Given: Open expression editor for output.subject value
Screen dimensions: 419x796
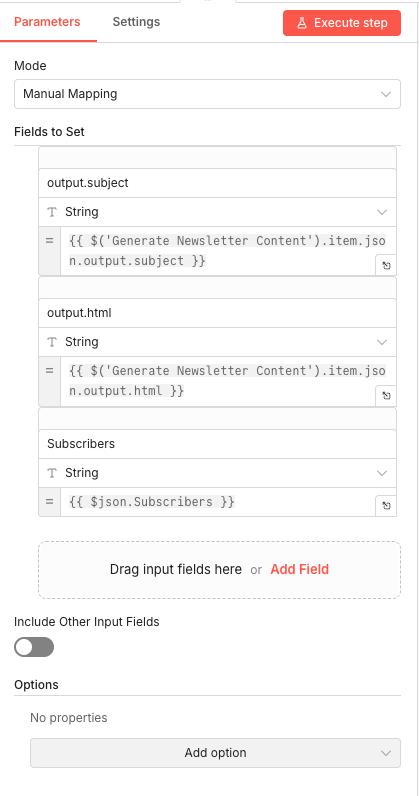Looking at the screenshot, I should coord(386,265).
